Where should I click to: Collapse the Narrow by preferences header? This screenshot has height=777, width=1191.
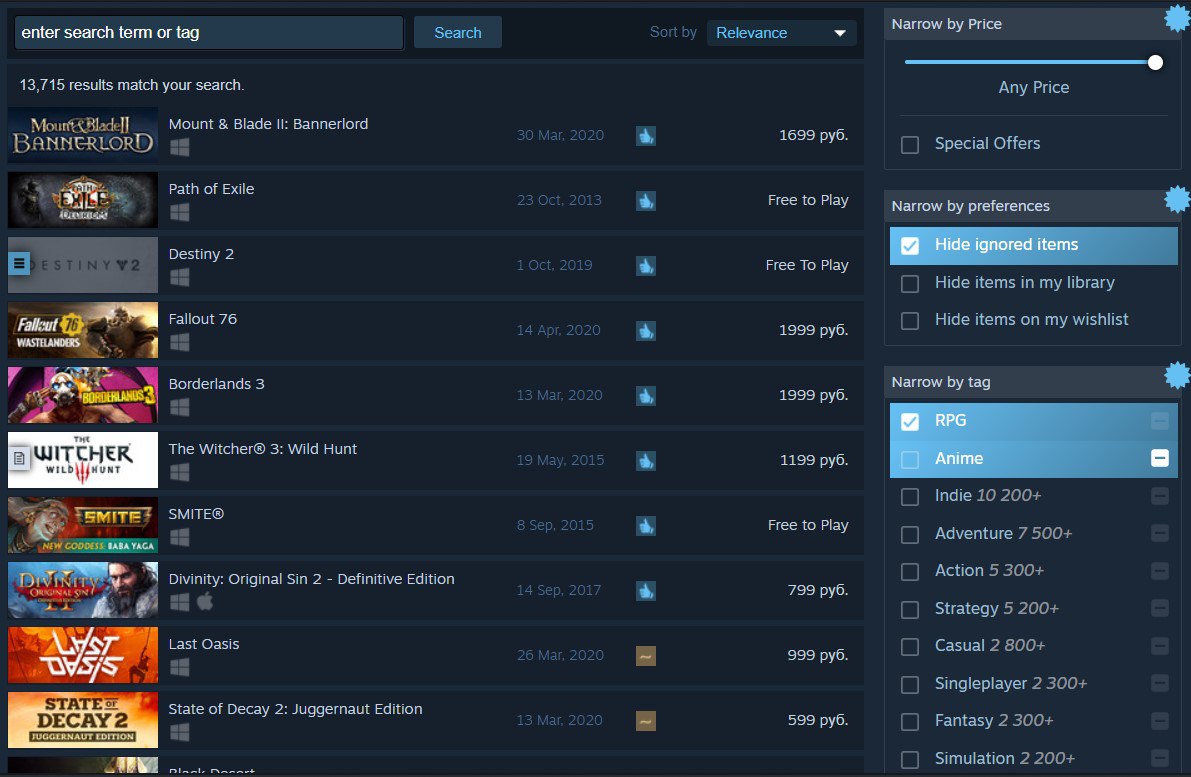pos(1032,206)
